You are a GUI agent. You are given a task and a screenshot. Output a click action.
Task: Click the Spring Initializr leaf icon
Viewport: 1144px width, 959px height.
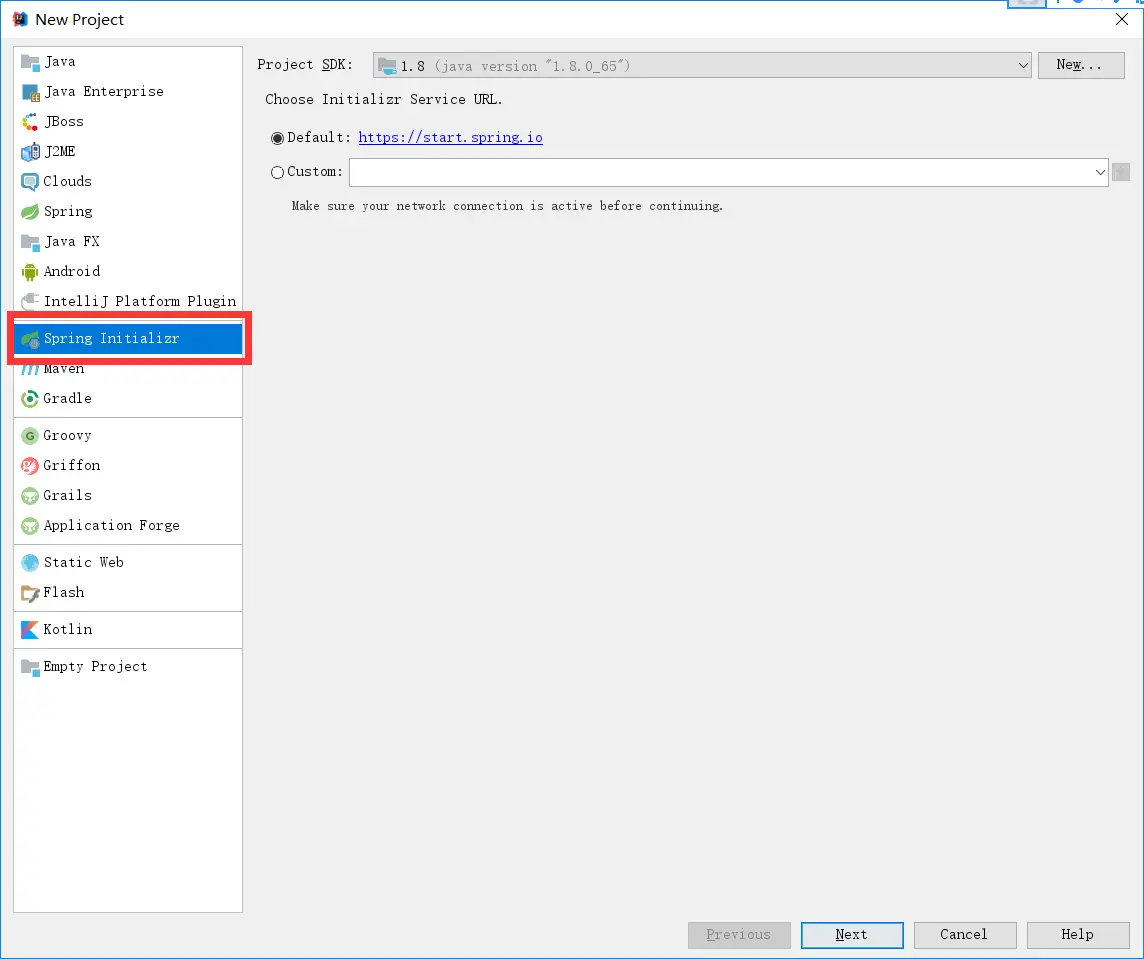click(x=30, y=339)
